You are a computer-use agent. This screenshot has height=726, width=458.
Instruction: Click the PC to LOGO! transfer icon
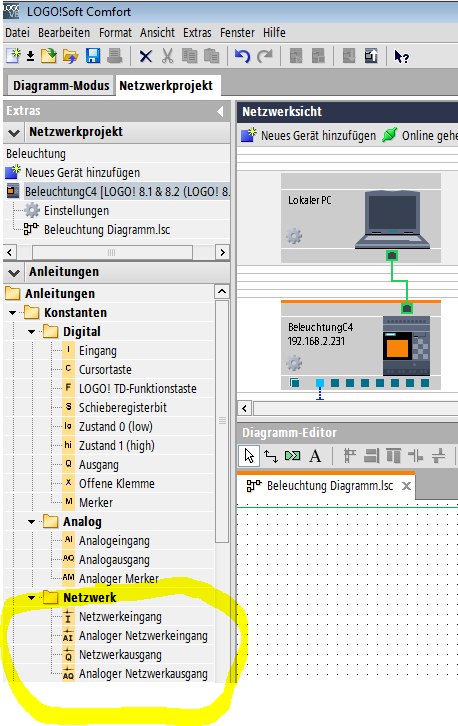[349, 56]
